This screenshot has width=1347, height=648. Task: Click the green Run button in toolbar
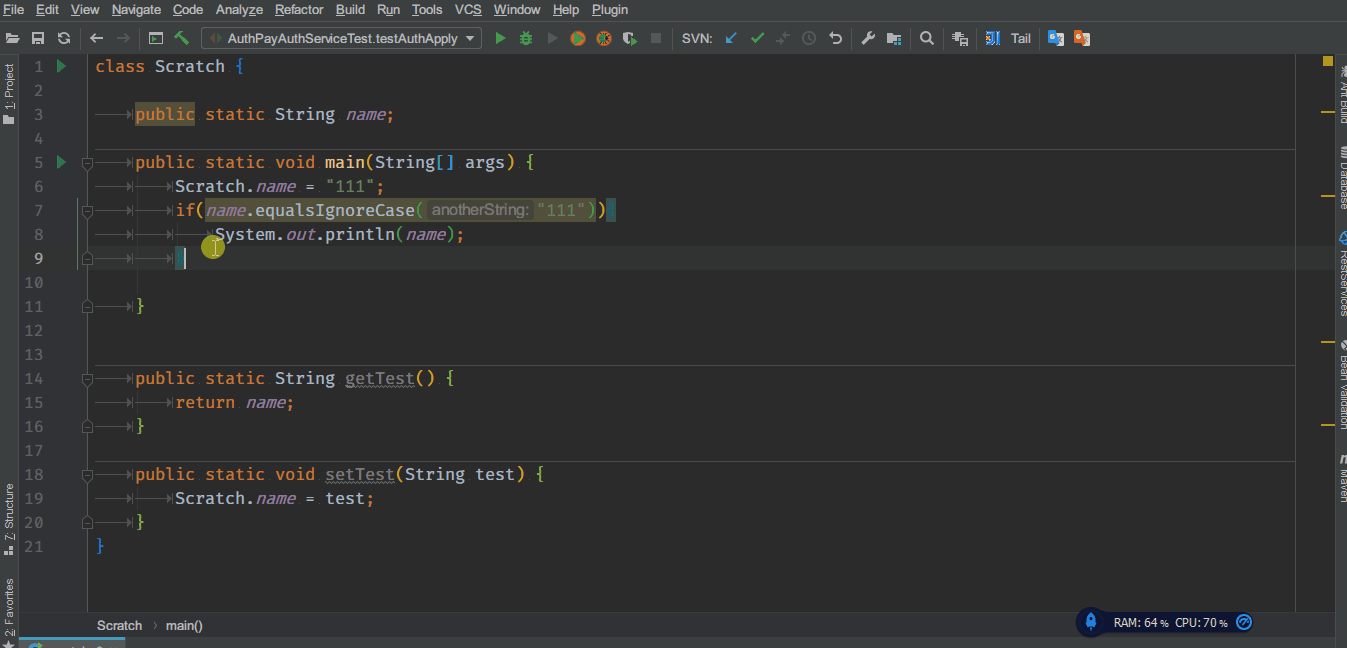(501, 38)
